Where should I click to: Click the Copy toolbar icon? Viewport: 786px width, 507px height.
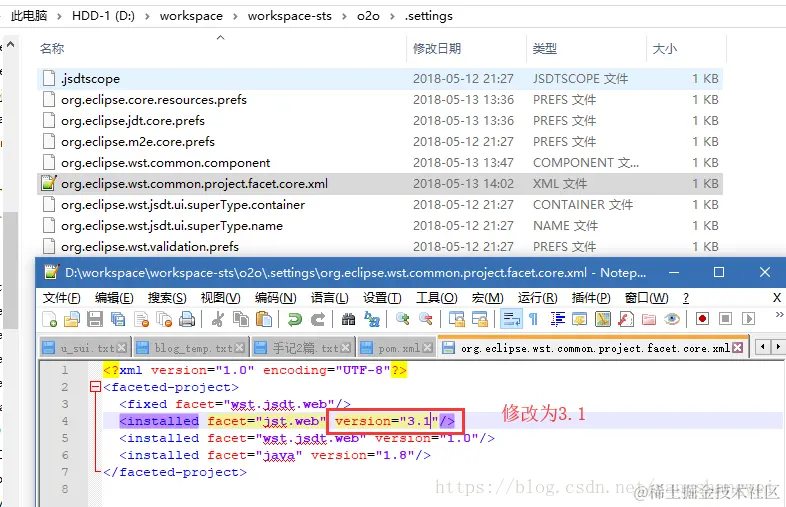point(241,319)
